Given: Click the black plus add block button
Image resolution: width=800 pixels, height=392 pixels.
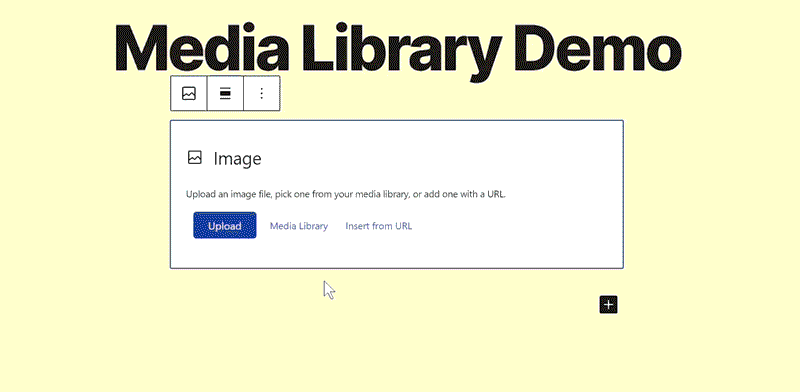Looking at the screenshot, I should [x=608, y=305].
